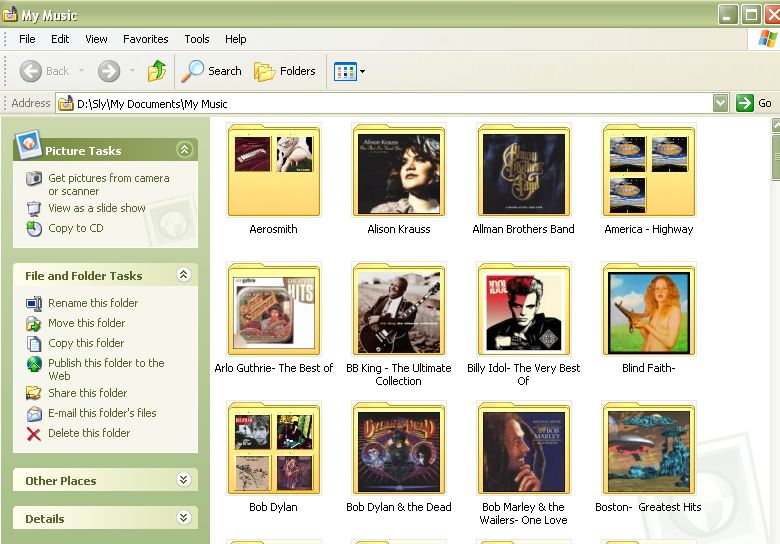
Task: Click the Copy this folder icon
Action: pyautogui.click(x=34, y=344)
